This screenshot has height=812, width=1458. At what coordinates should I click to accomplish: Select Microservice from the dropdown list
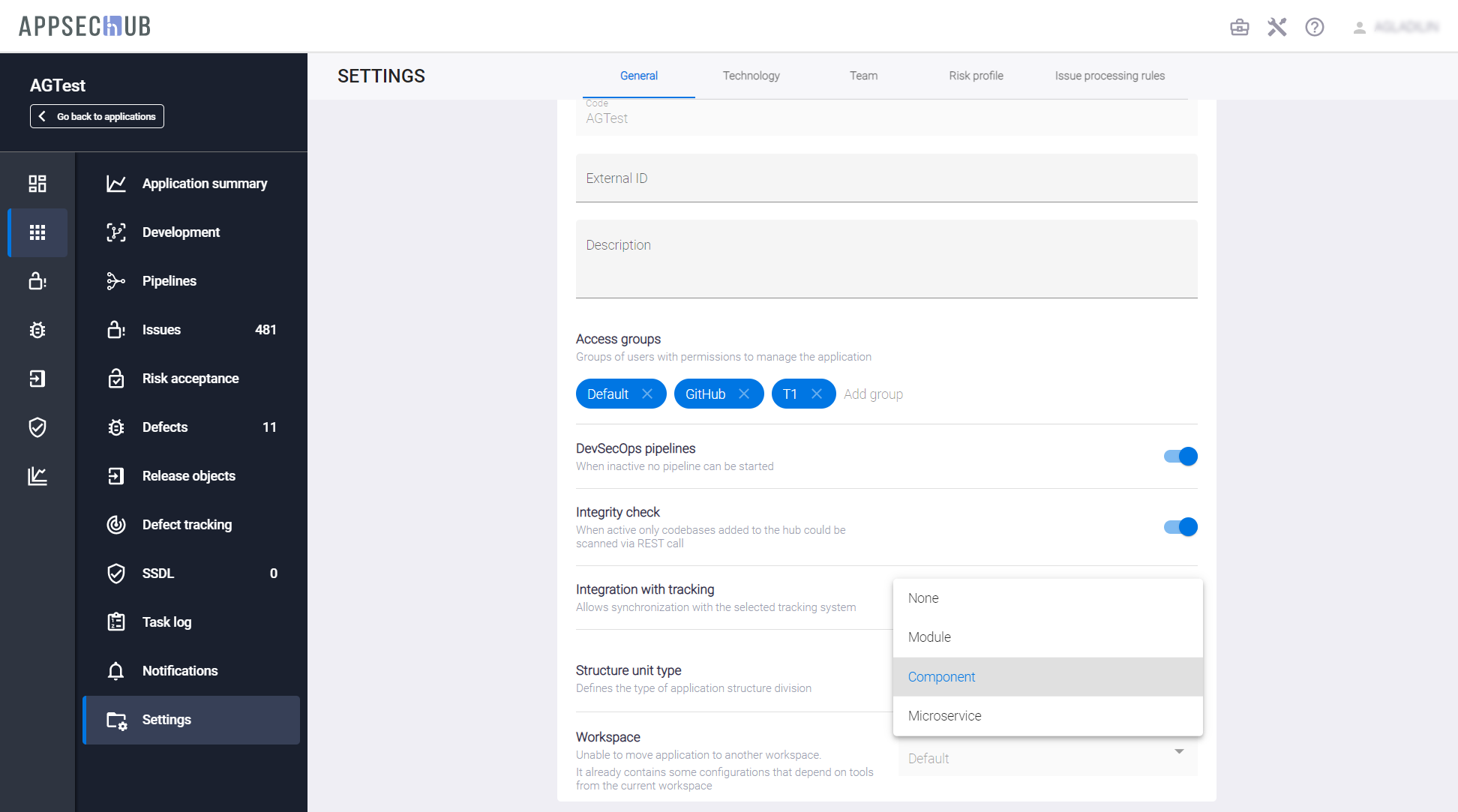point(945,716)
